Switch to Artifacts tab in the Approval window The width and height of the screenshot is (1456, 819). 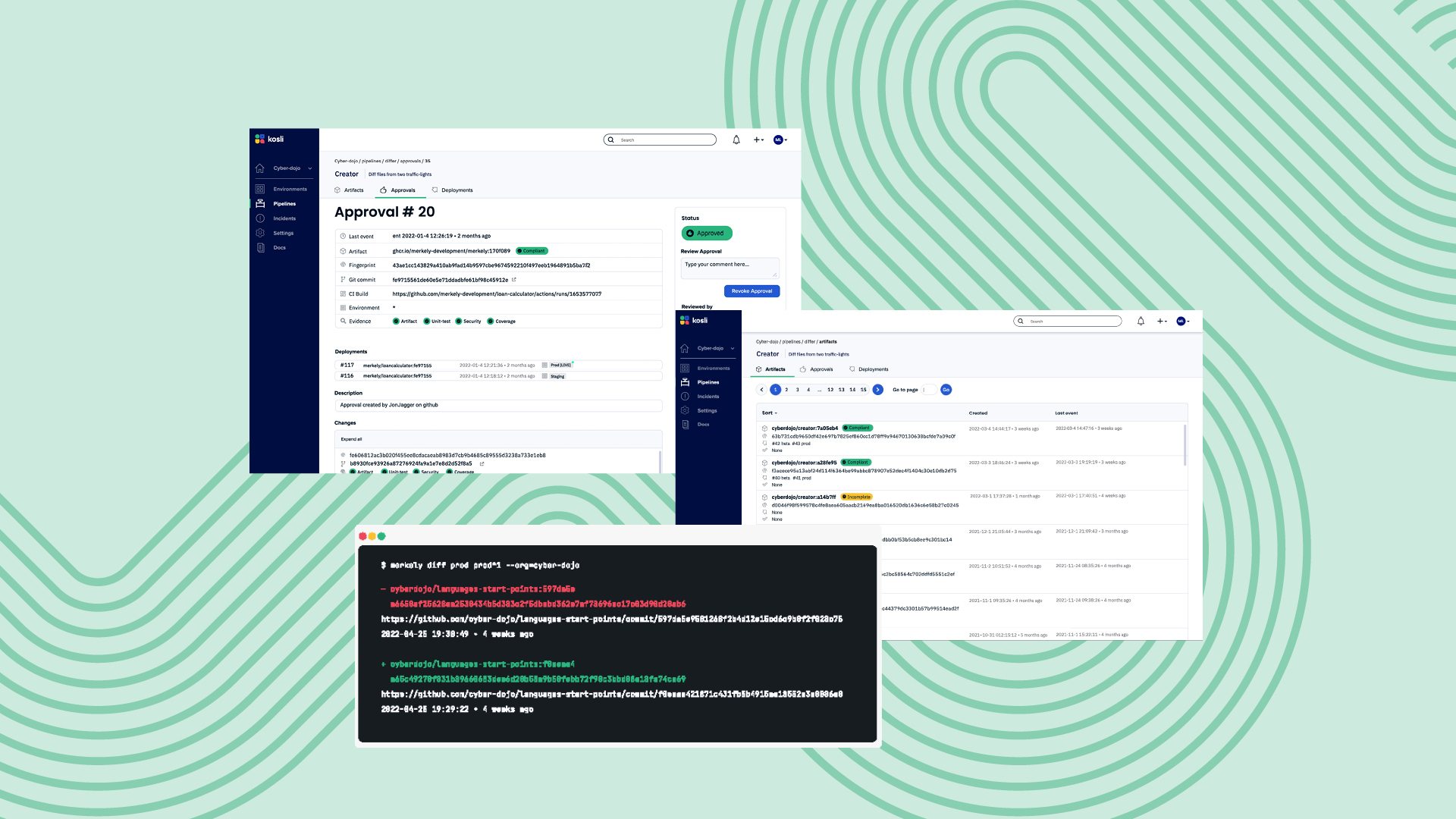(x=350, y=190)
